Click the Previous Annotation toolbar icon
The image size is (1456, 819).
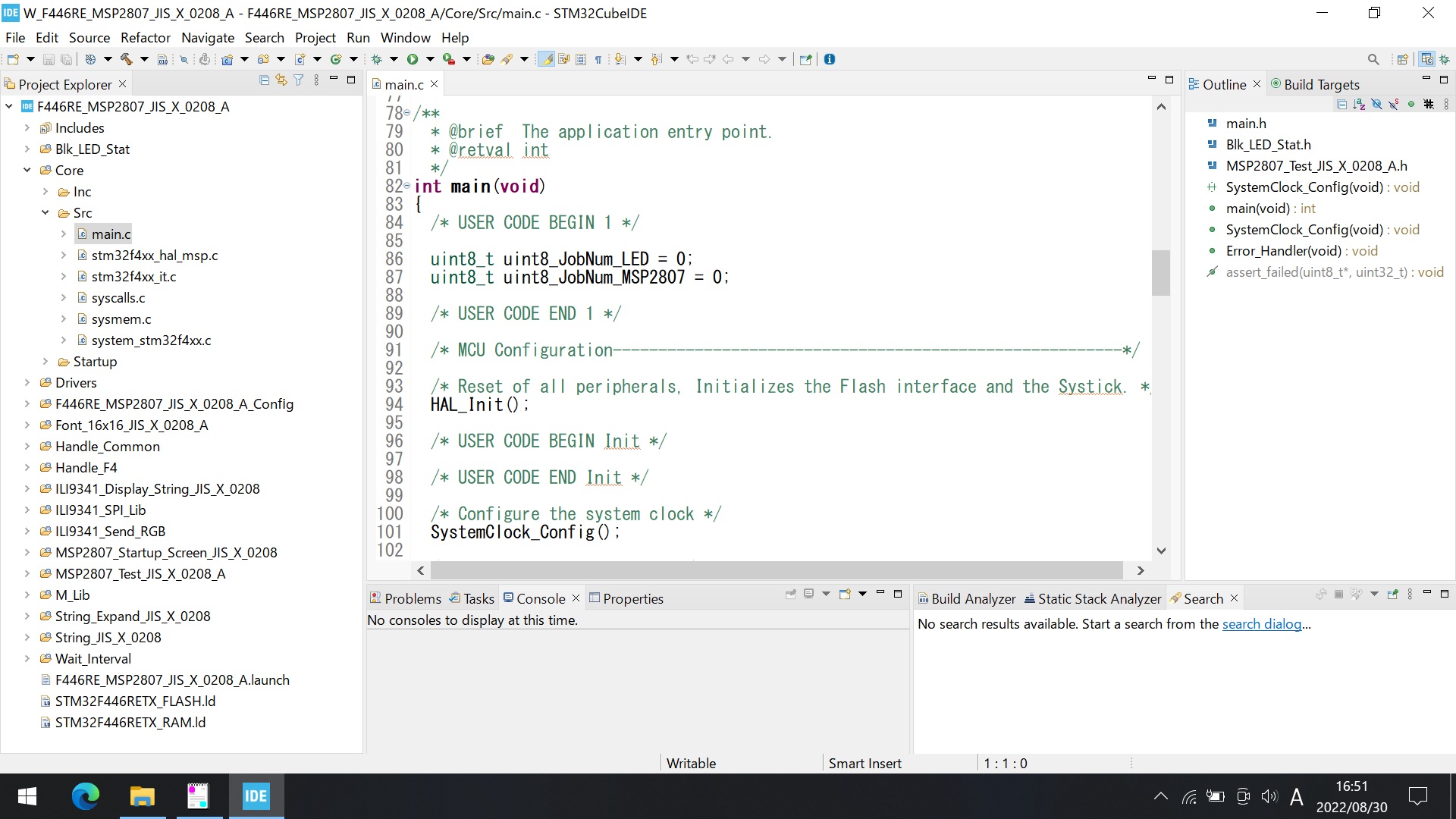pyautogui.click(x=656, y=59)
